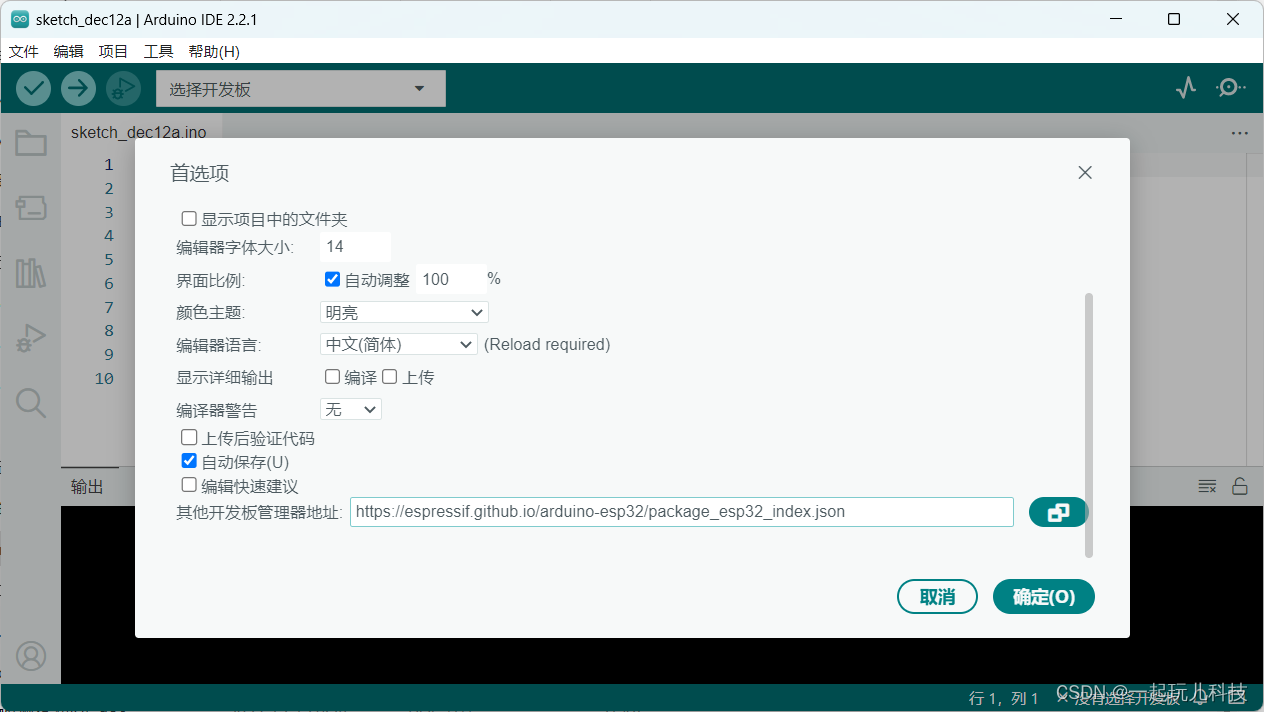Click line number 1 in editor gutter

pyautogui.click(x=109, y=164)
